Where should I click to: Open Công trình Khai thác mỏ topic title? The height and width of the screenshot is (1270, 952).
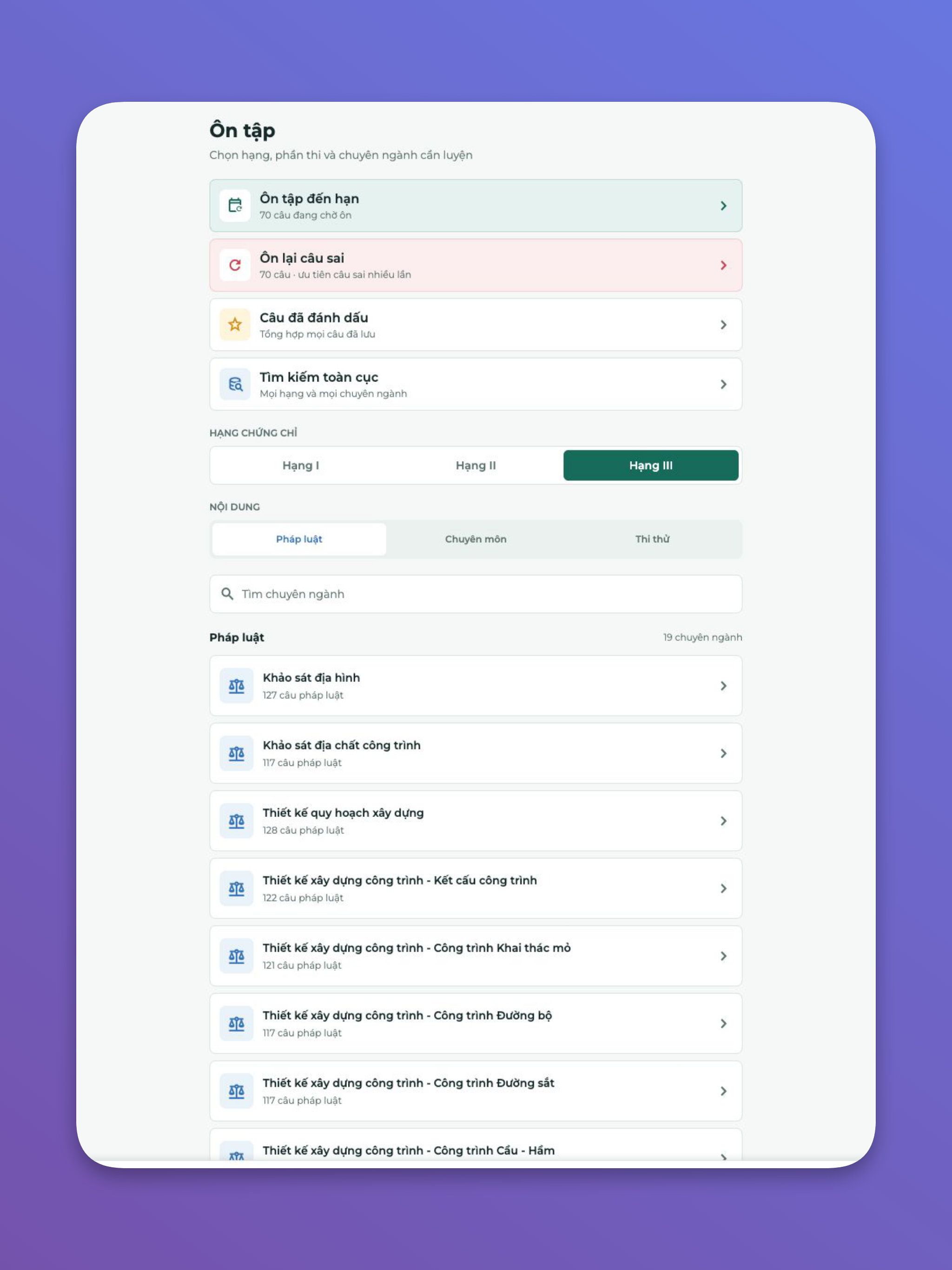[417, 948]
